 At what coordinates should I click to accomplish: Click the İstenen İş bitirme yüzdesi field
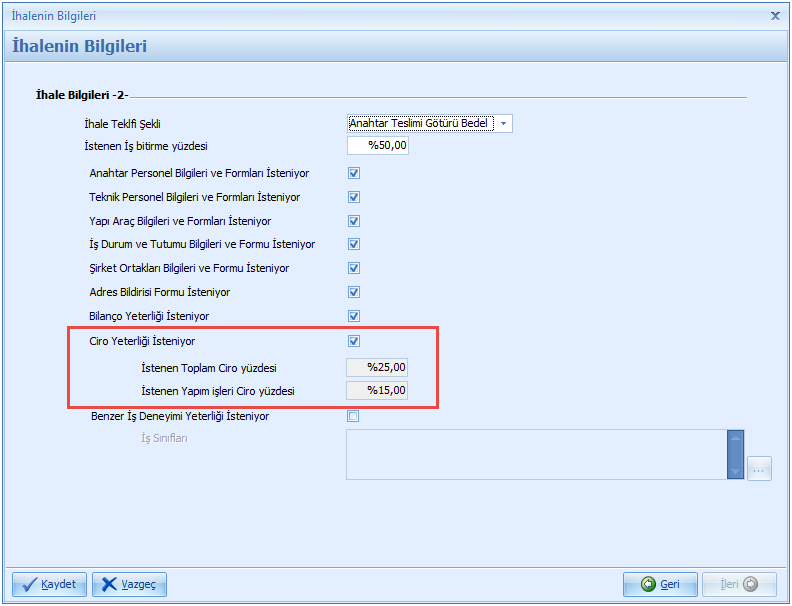coord(378,146)
